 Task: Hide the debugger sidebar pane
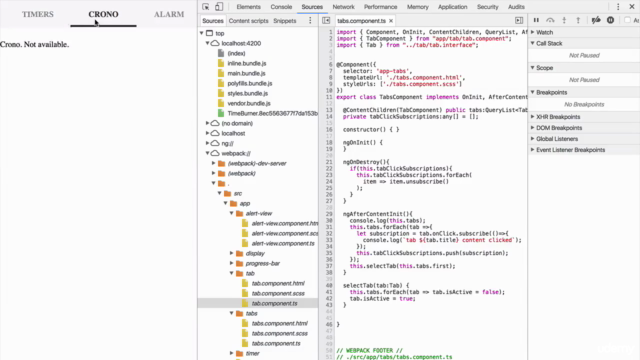519,20
